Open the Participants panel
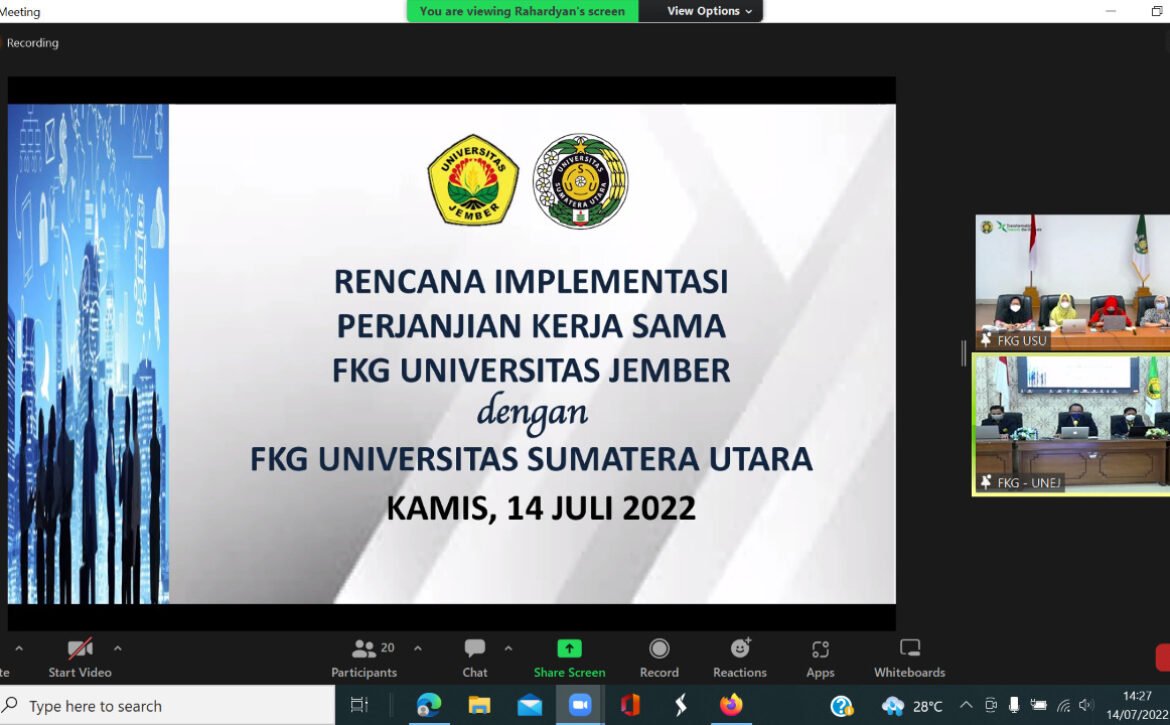Screen dimensions: 1170x725 364,658
